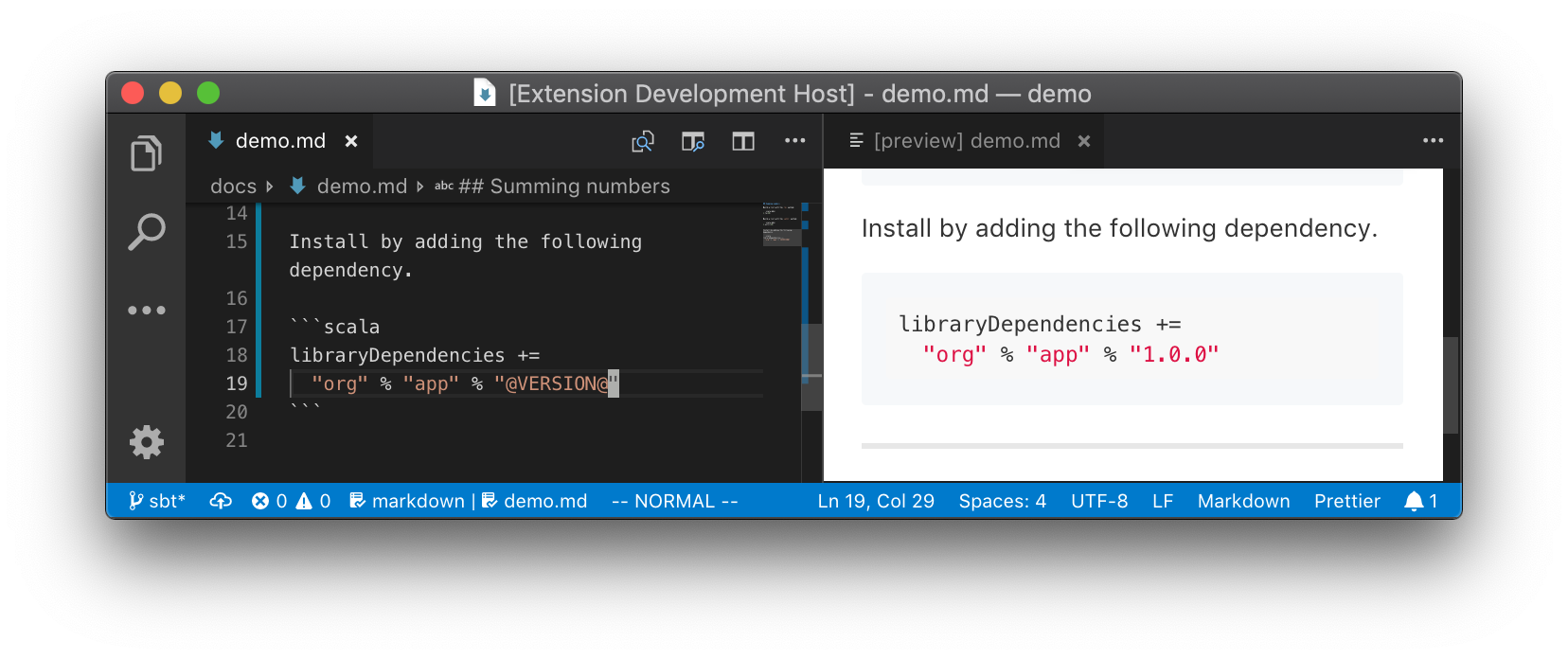
Task: Split the editor with the split icon
Action: (x=743, y=141)
